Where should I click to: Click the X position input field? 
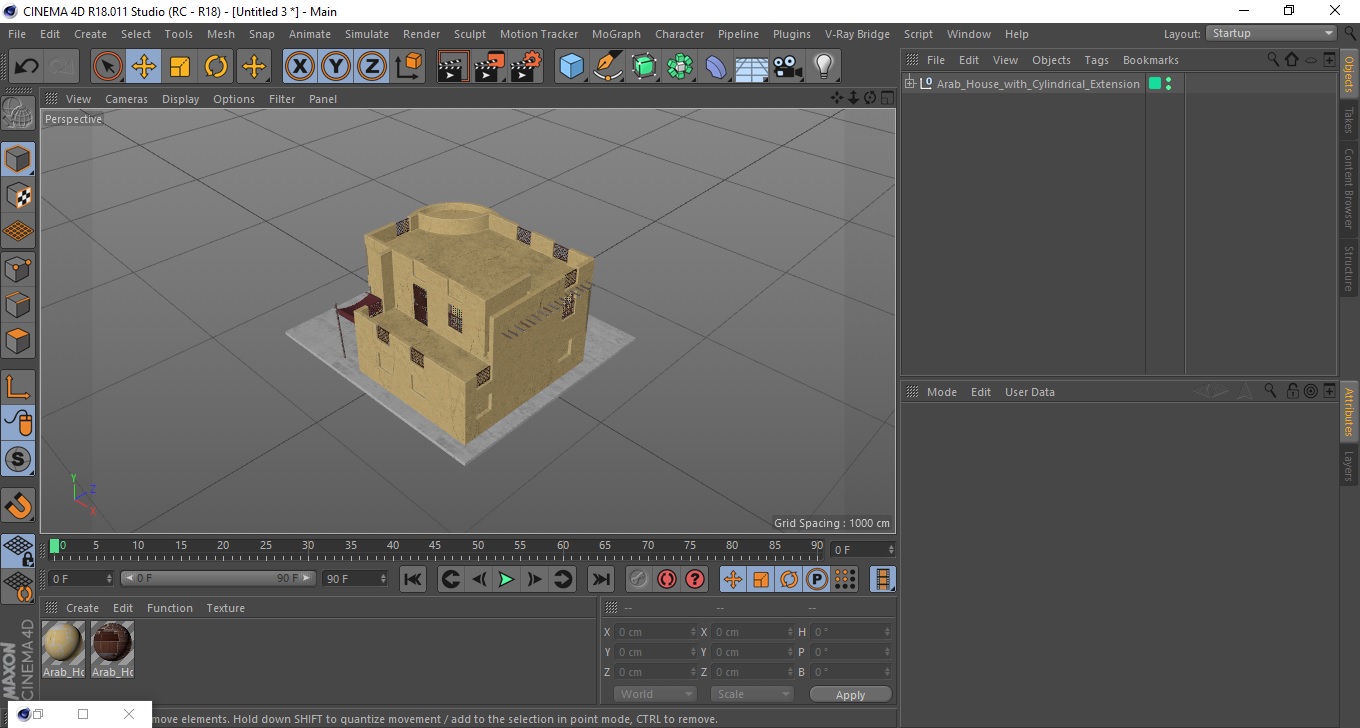[x=655, y=632]
